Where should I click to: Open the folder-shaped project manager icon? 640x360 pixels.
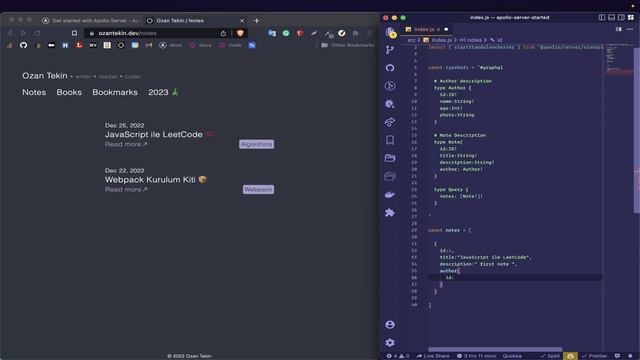point(390,158)
